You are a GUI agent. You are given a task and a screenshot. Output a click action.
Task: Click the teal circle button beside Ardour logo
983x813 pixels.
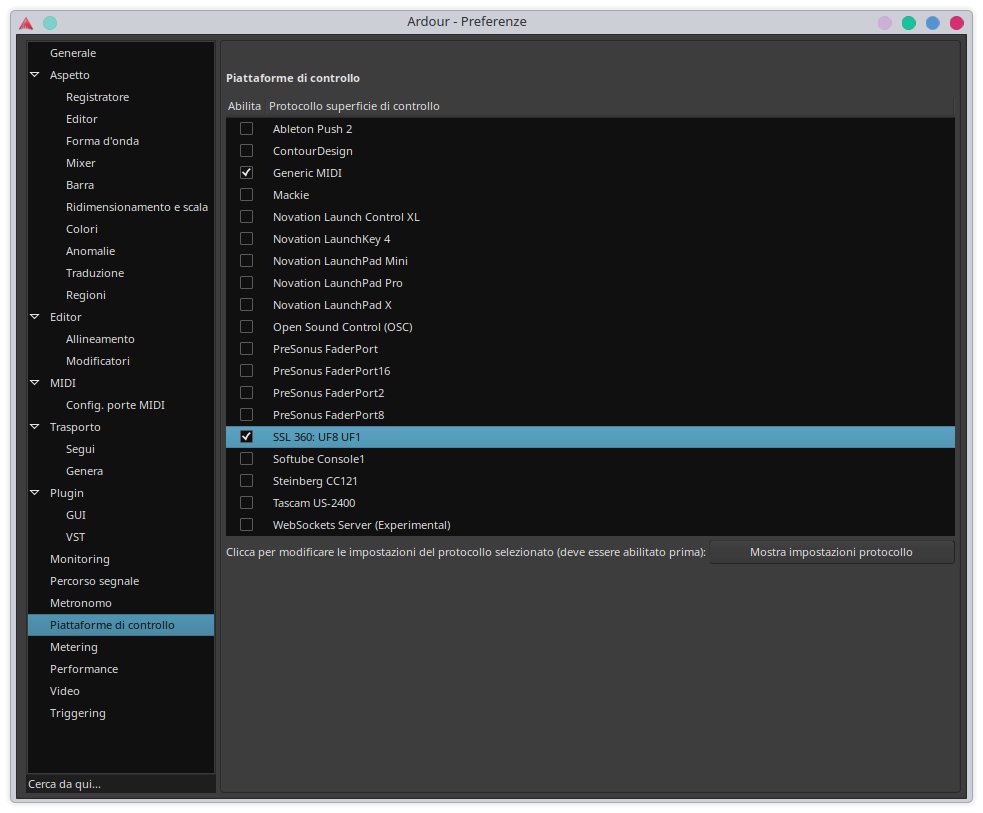tap(50, 22)
